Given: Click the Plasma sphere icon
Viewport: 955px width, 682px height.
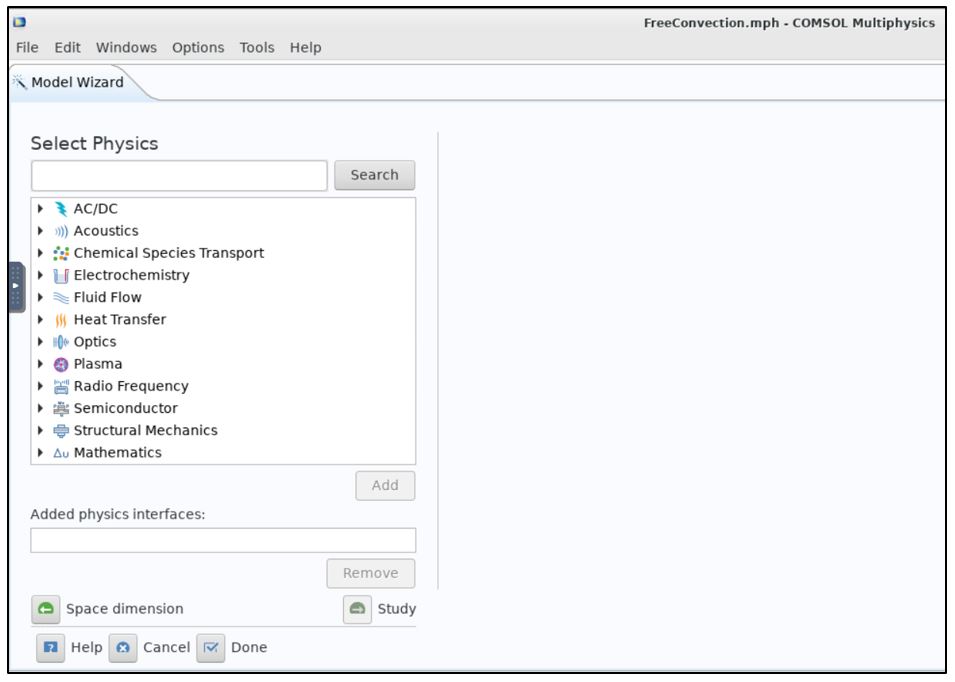Looking at the screenshot, I should (x=61, y=364).
